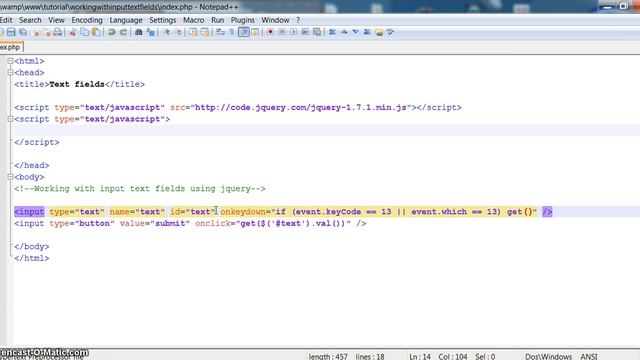Collapse the <body> fold marker
The width and height of the screenshot is (640, 360).
point(10,177)
